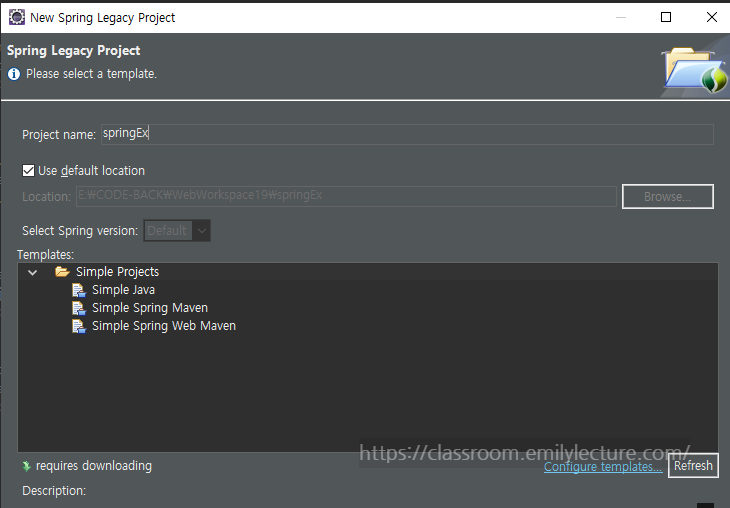Click the 'Templates:' label
The image size is (730, 508).
(46, 255)
